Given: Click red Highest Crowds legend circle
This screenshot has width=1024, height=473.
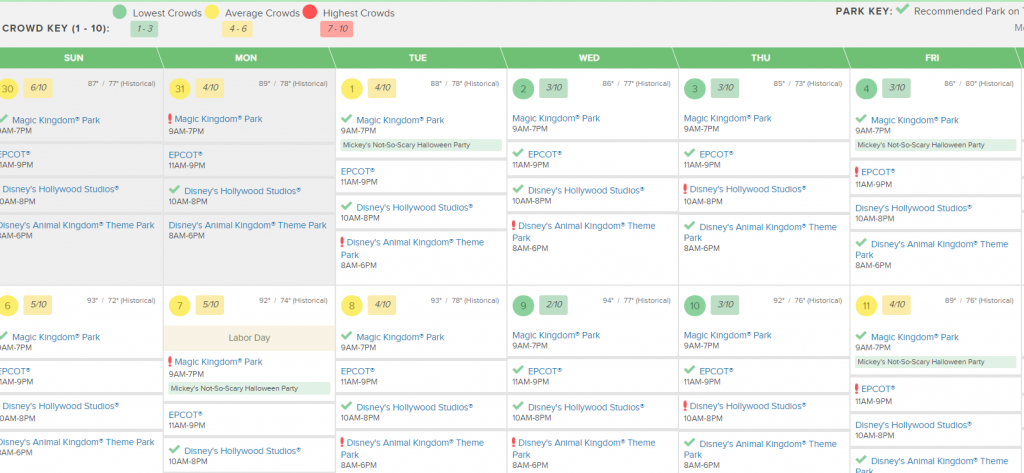Looking at the screenshot, I should [x=310, y=12].
